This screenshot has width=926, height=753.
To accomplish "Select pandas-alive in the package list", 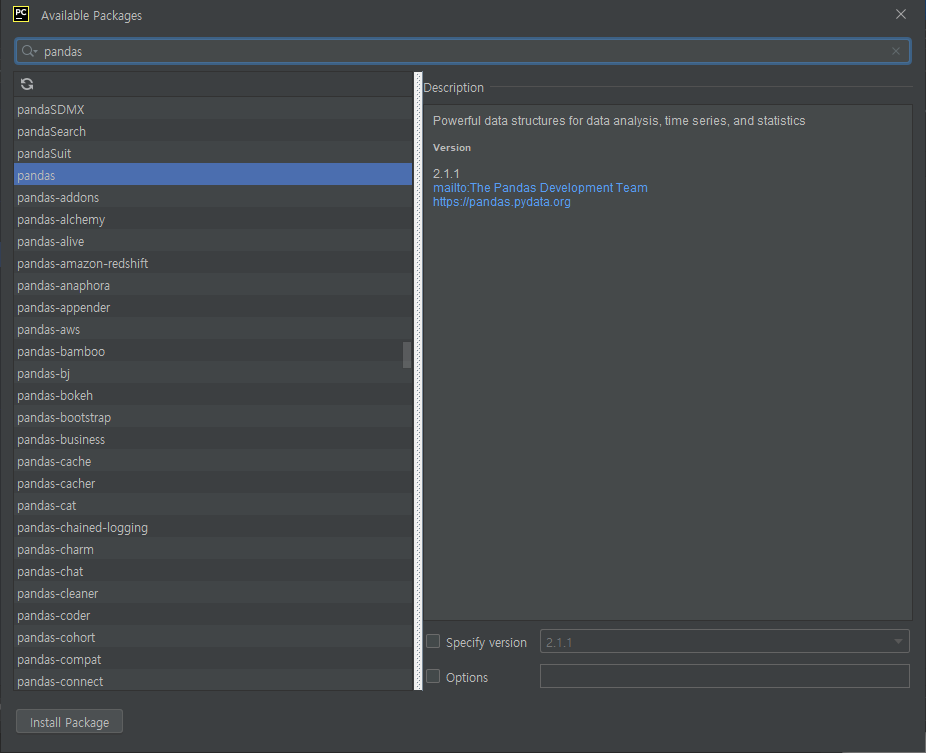I will tap(213, 242).
